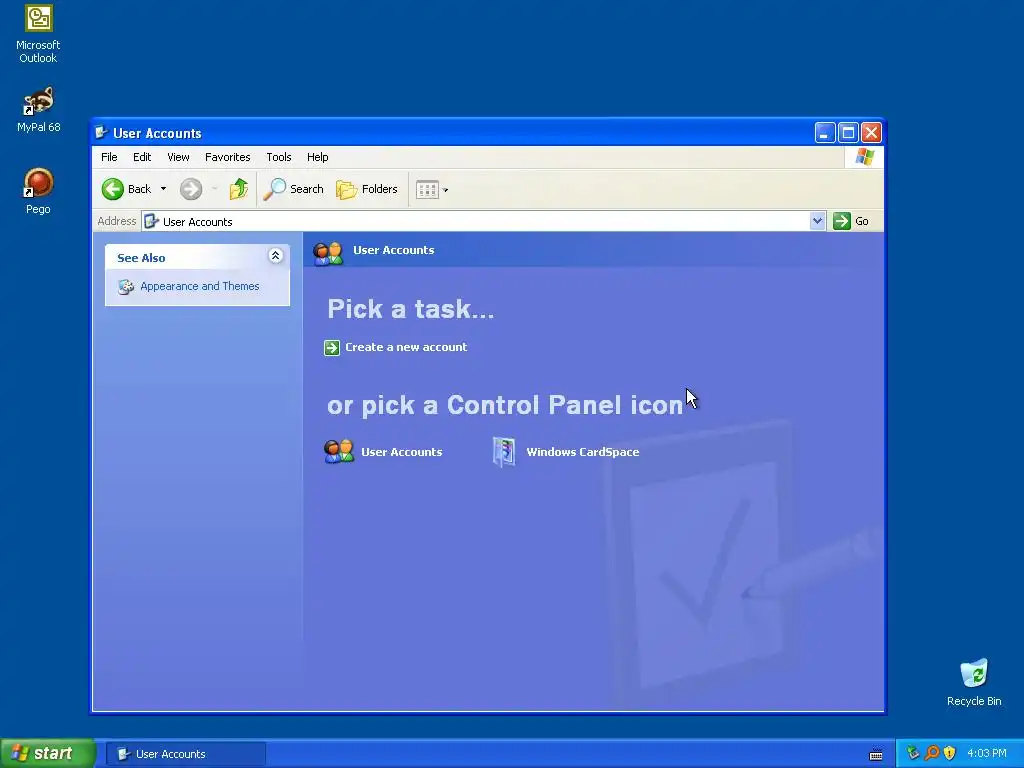
Task: Click the Create a new account link
Action: click(406, 347)
